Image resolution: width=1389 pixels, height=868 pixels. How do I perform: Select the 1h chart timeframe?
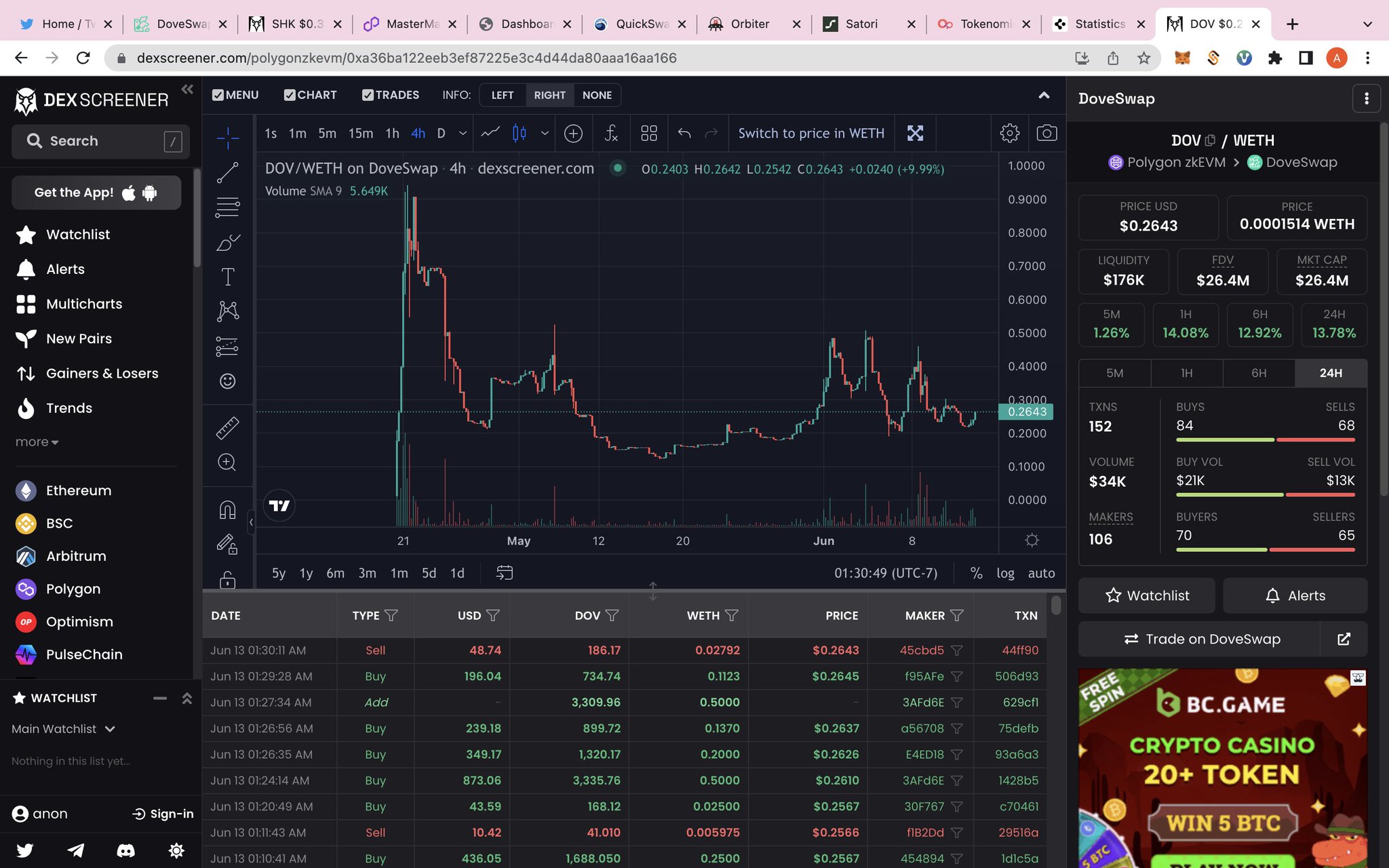tap(392, 133)
